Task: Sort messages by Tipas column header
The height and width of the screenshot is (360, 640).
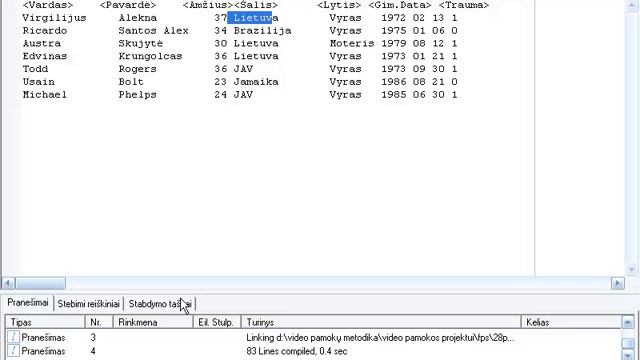Action: click(45, 322)
